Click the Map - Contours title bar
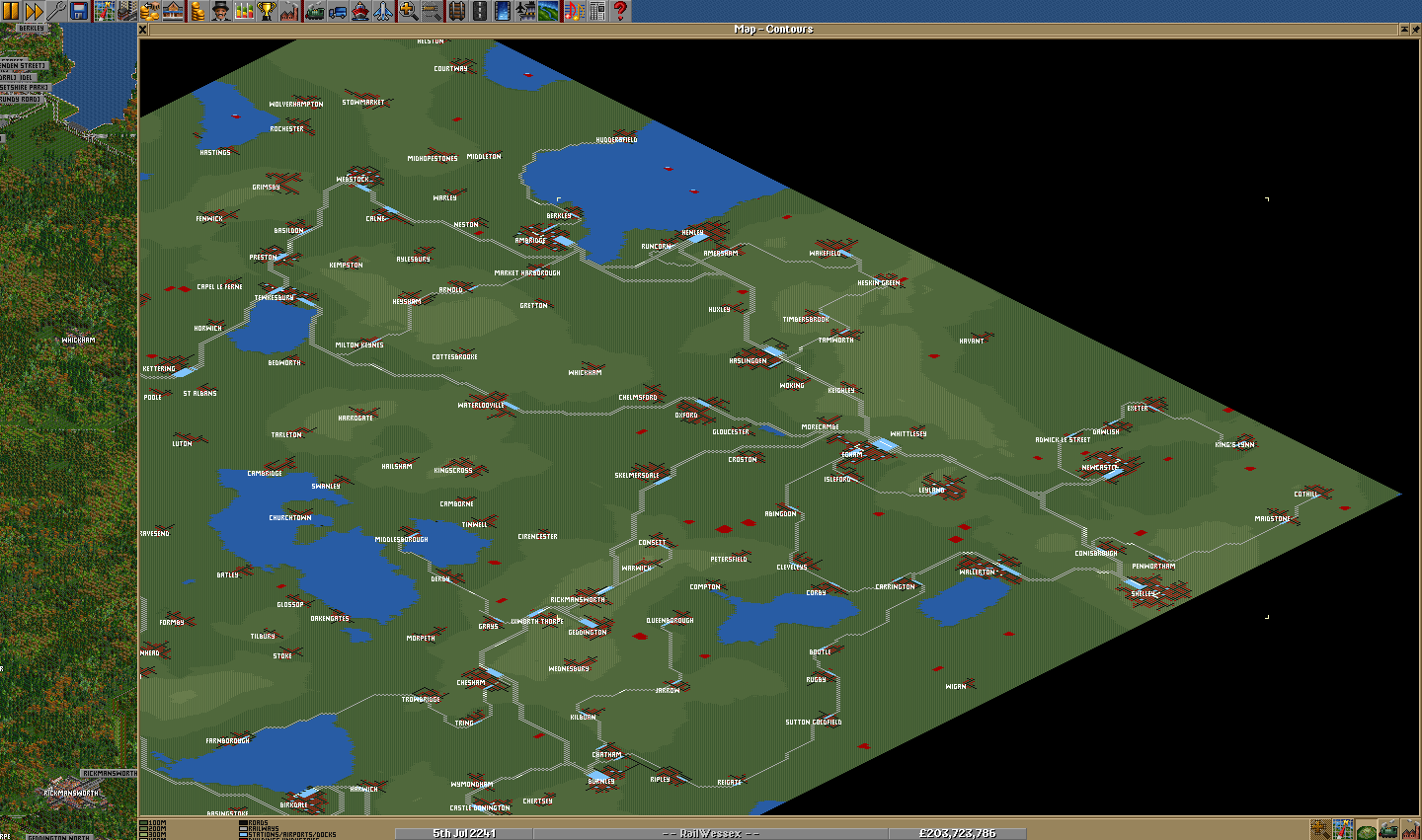Image resolution: width=1422 pixels, height=840 pixels. click(x=773, y=30)
